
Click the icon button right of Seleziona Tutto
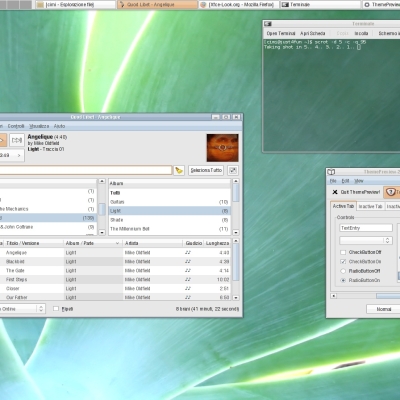point(233,170)
